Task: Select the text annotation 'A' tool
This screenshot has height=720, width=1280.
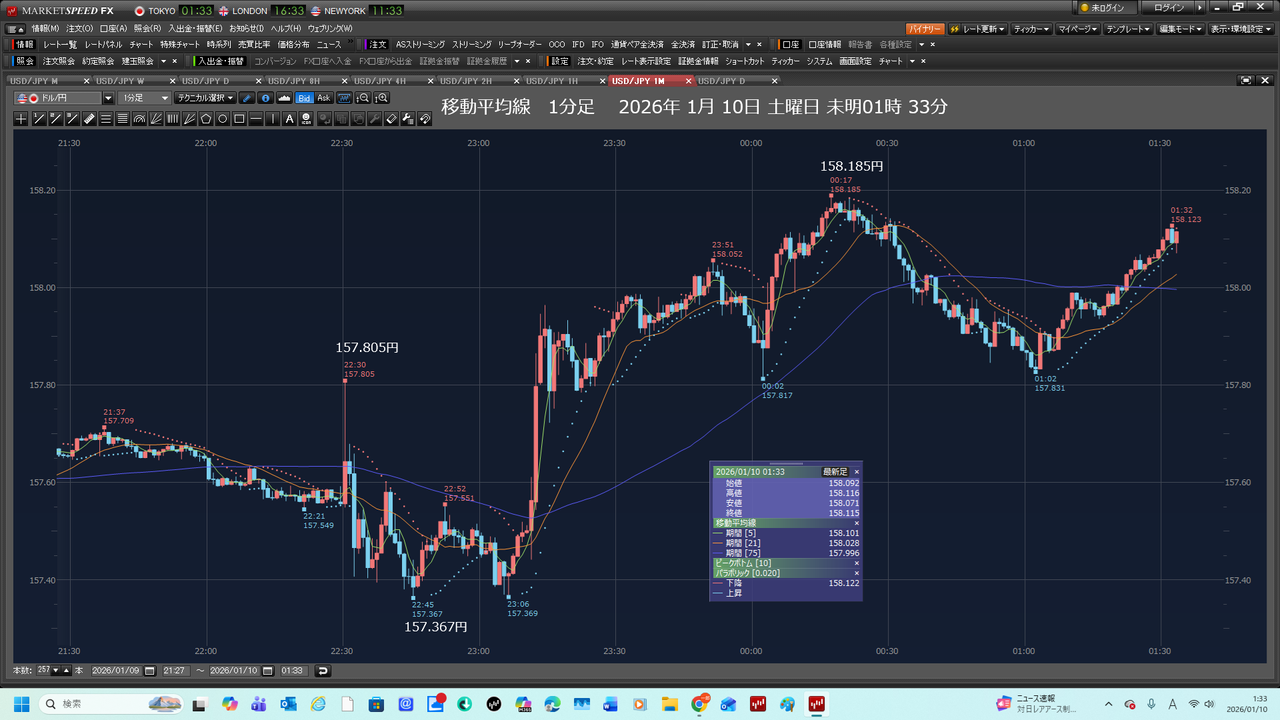Action: point(290,119)
